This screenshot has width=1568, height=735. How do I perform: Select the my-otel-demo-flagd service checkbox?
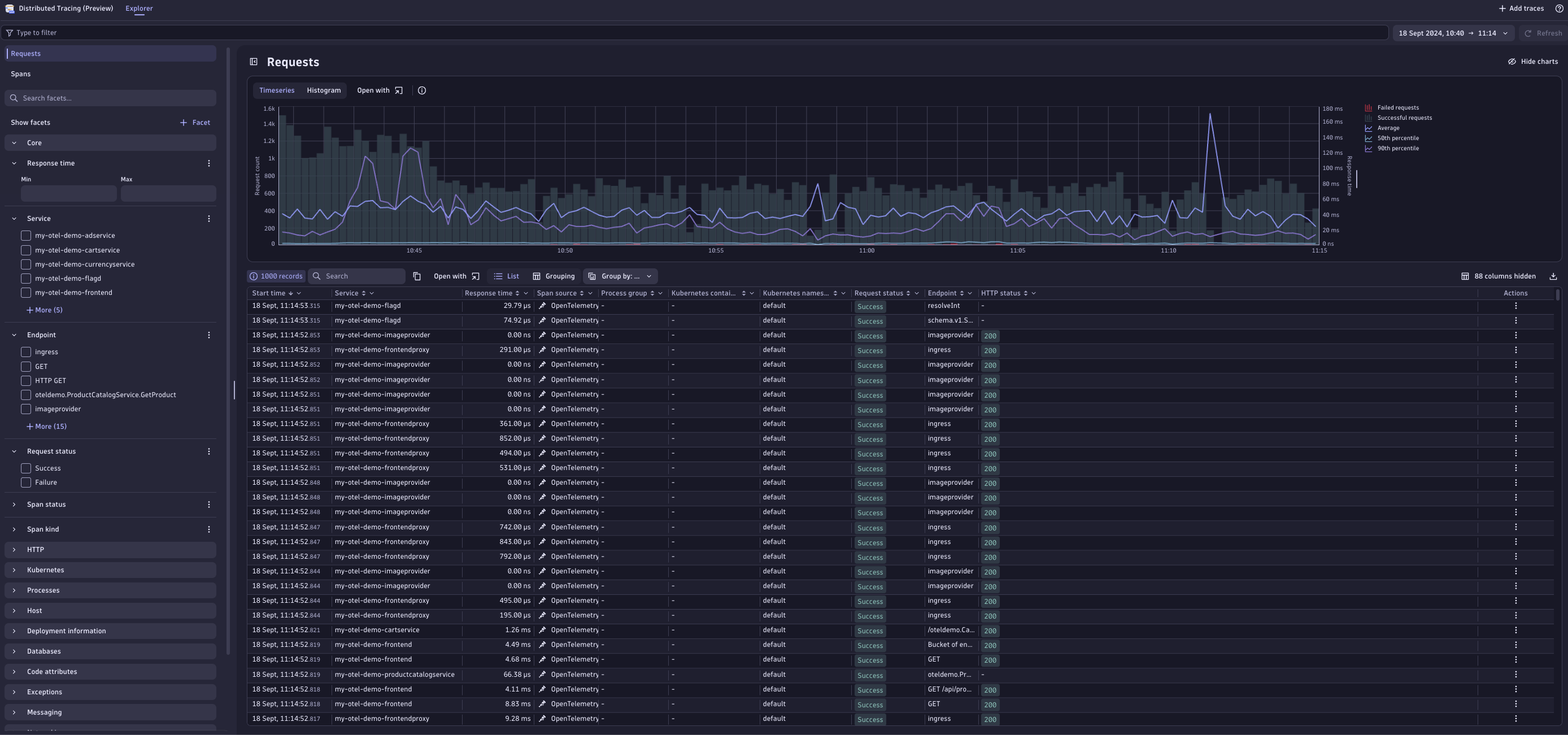(x=25, y=279)
